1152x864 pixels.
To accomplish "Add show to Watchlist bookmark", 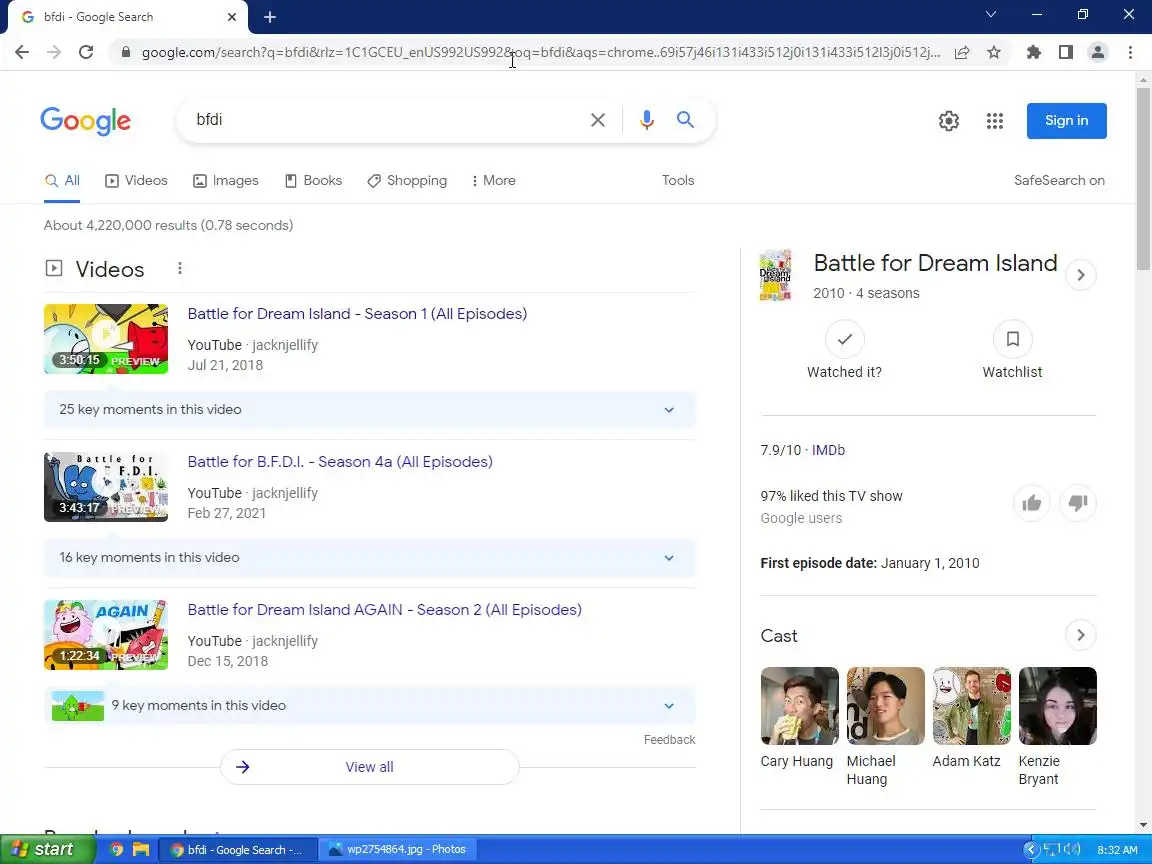I will pyautogui.click(x=1012, y=339).
